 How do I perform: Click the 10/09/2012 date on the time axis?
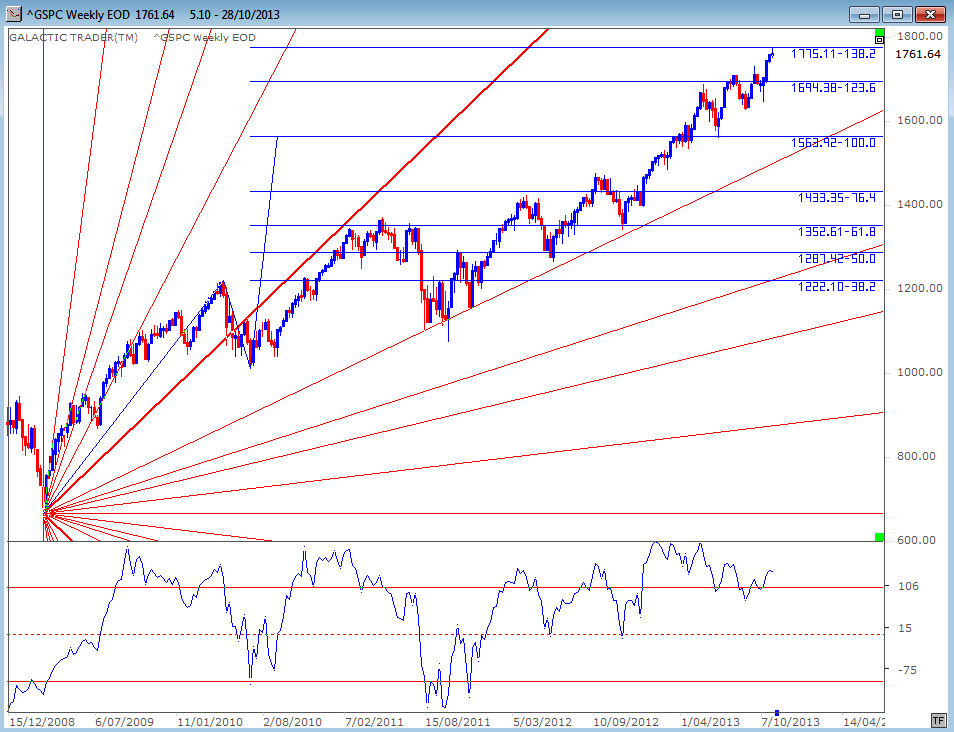[x=626, y=722]
